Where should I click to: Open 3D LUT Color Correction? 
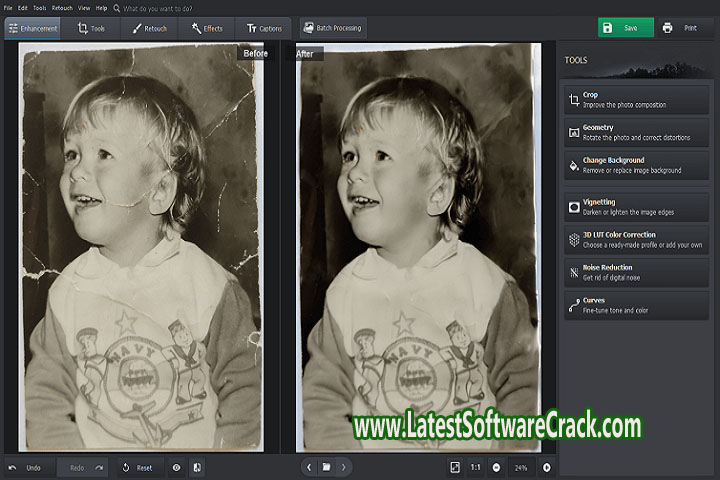click(635, 240)
